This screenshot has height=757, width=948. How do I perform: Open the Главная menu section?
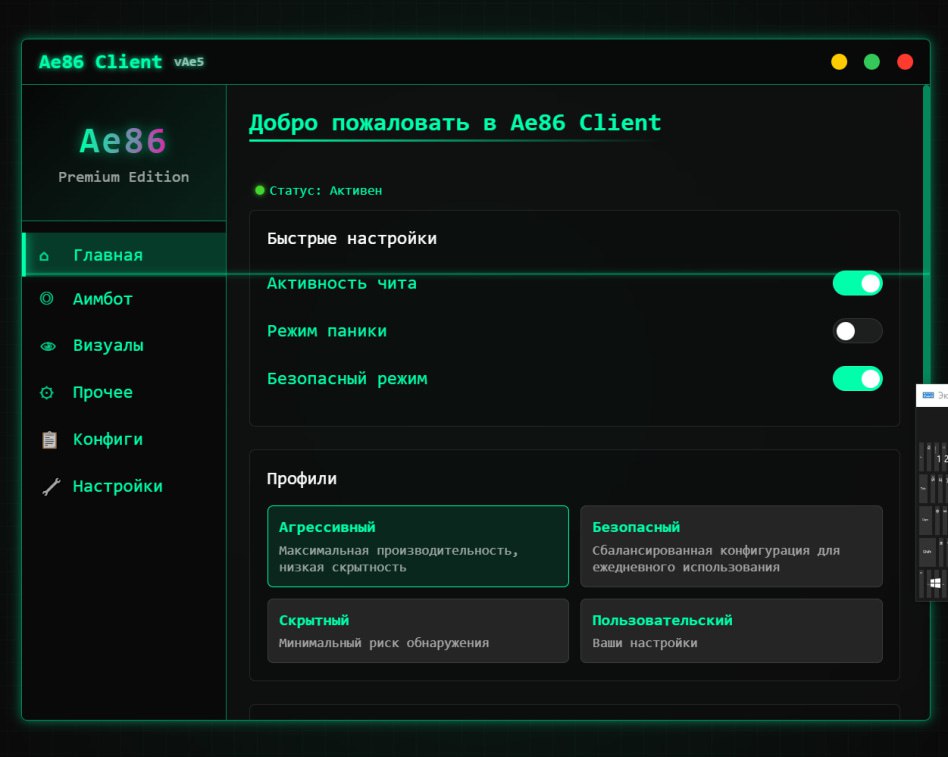[x=125, y=255]
